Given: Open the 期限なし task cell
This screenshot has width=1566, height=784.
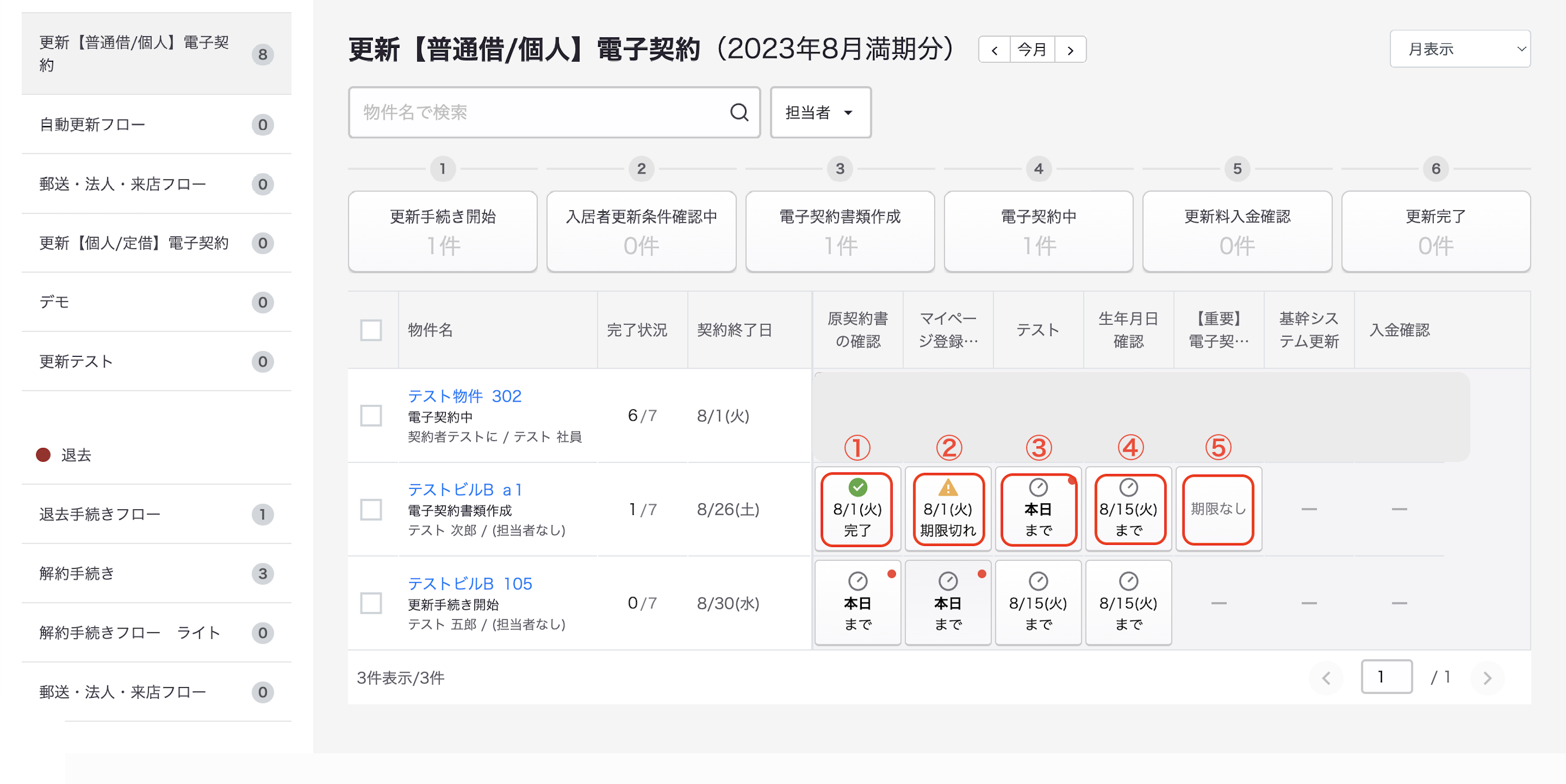Looking at the screenshot, I should pos(1218,509).
